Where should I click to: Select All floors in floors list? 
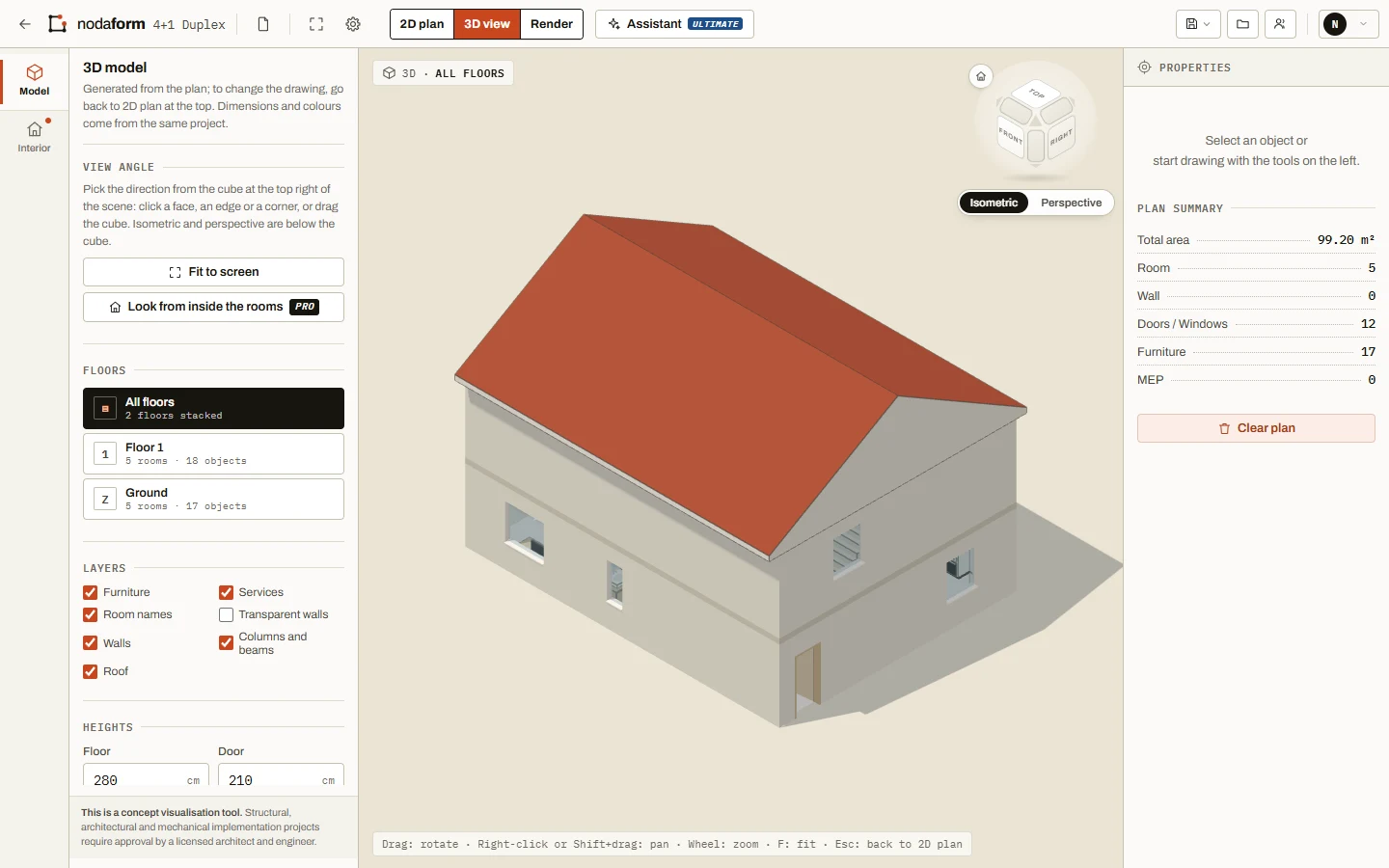coord(213,408)
